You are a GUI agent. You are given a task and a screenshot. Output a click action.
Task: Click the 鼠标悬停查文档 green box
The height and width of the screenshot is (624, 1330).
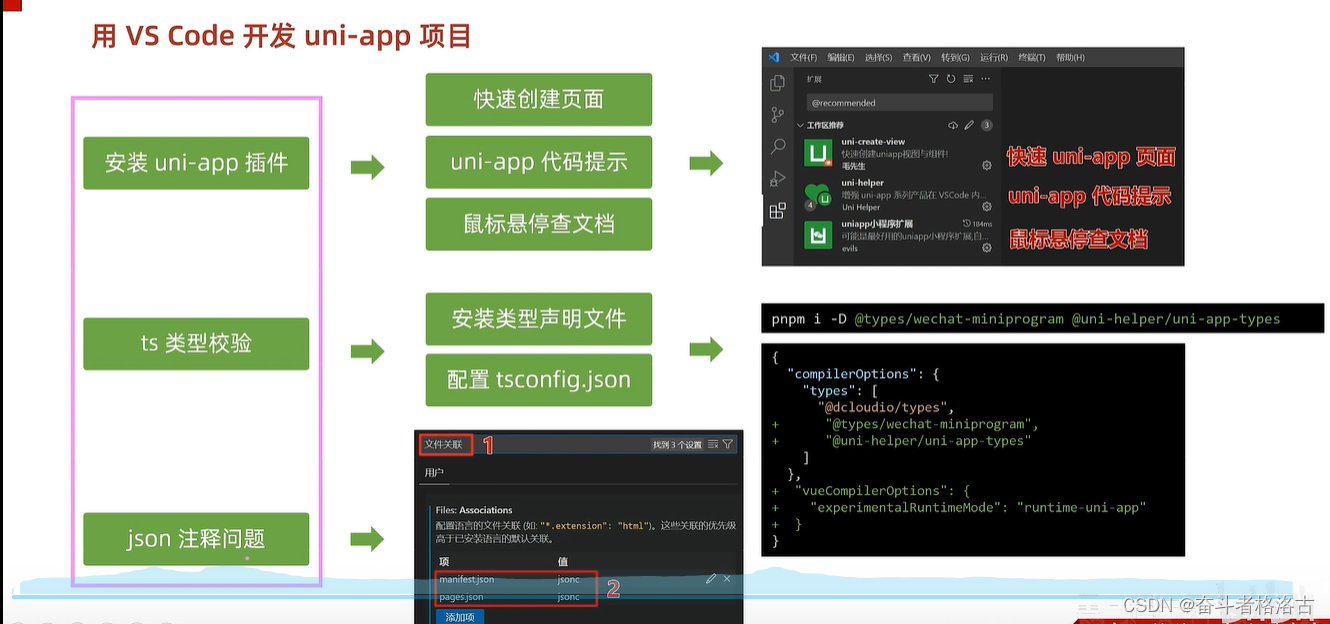539,223
